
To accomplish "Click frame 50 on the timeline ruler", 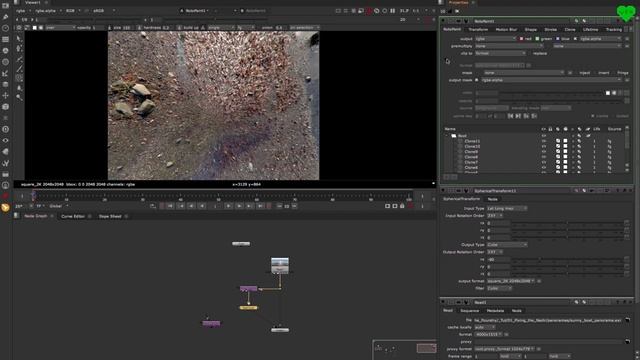I will click(219, 196).
